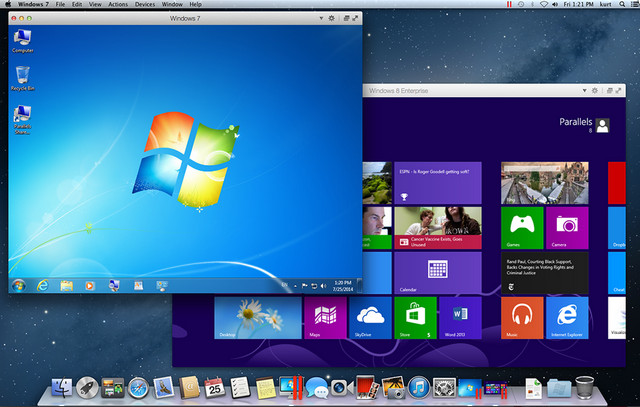Select the Computer desktop icon
Viewport: 640px width, 407px height.
click(x=22, y=41)
